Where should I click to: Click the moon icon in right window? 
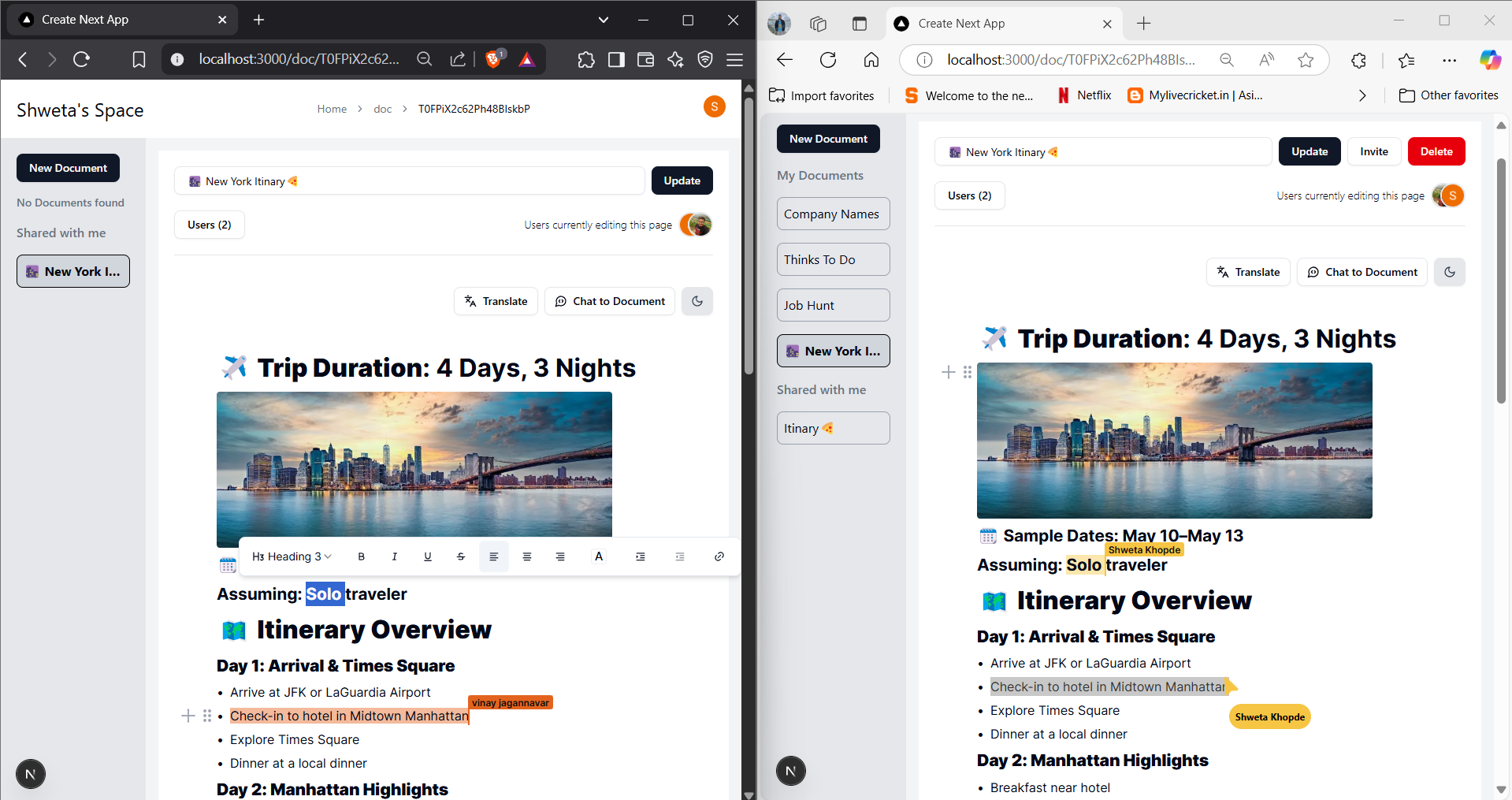pyautogui.click(x=1450, y=272)
